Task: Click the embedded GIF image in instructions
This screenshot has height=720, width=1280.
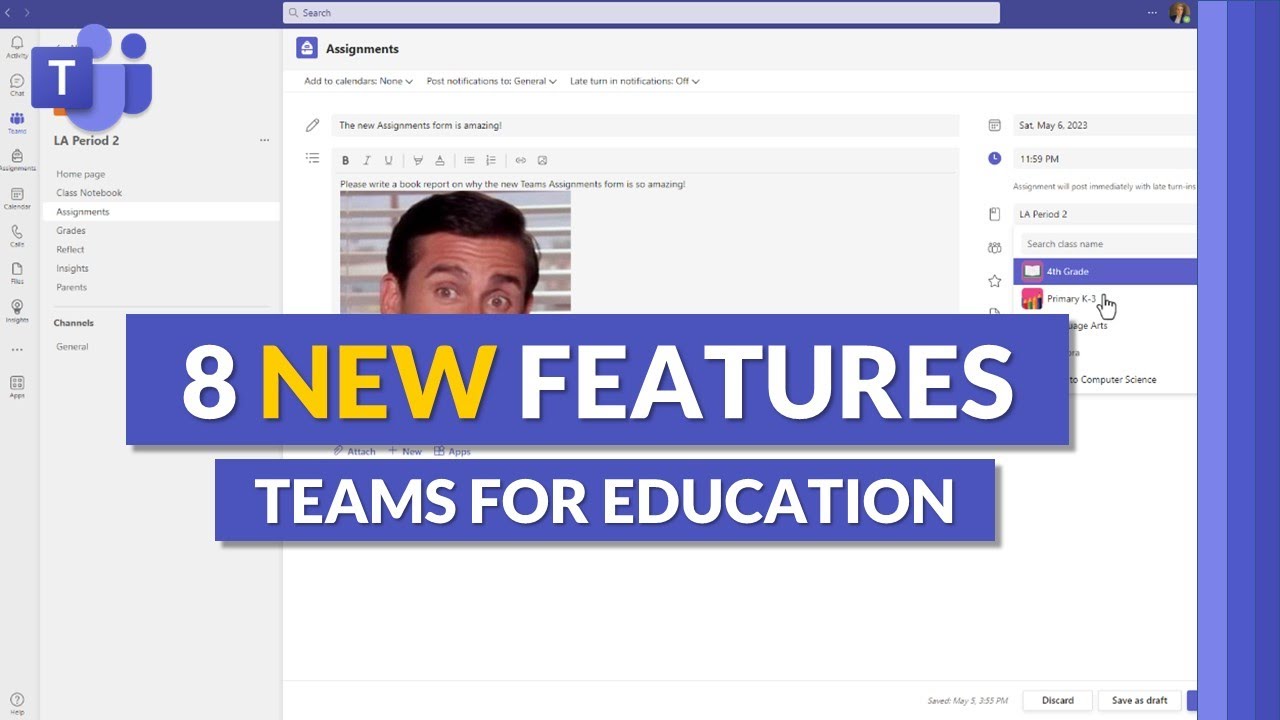Action: (455, 252)
